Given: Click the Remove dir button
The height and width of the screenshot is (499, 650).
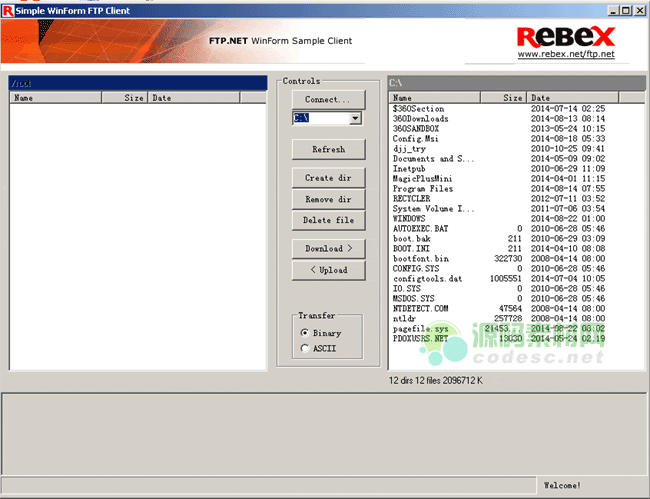Looking at the screenshot, I should [x=328, y=199].
